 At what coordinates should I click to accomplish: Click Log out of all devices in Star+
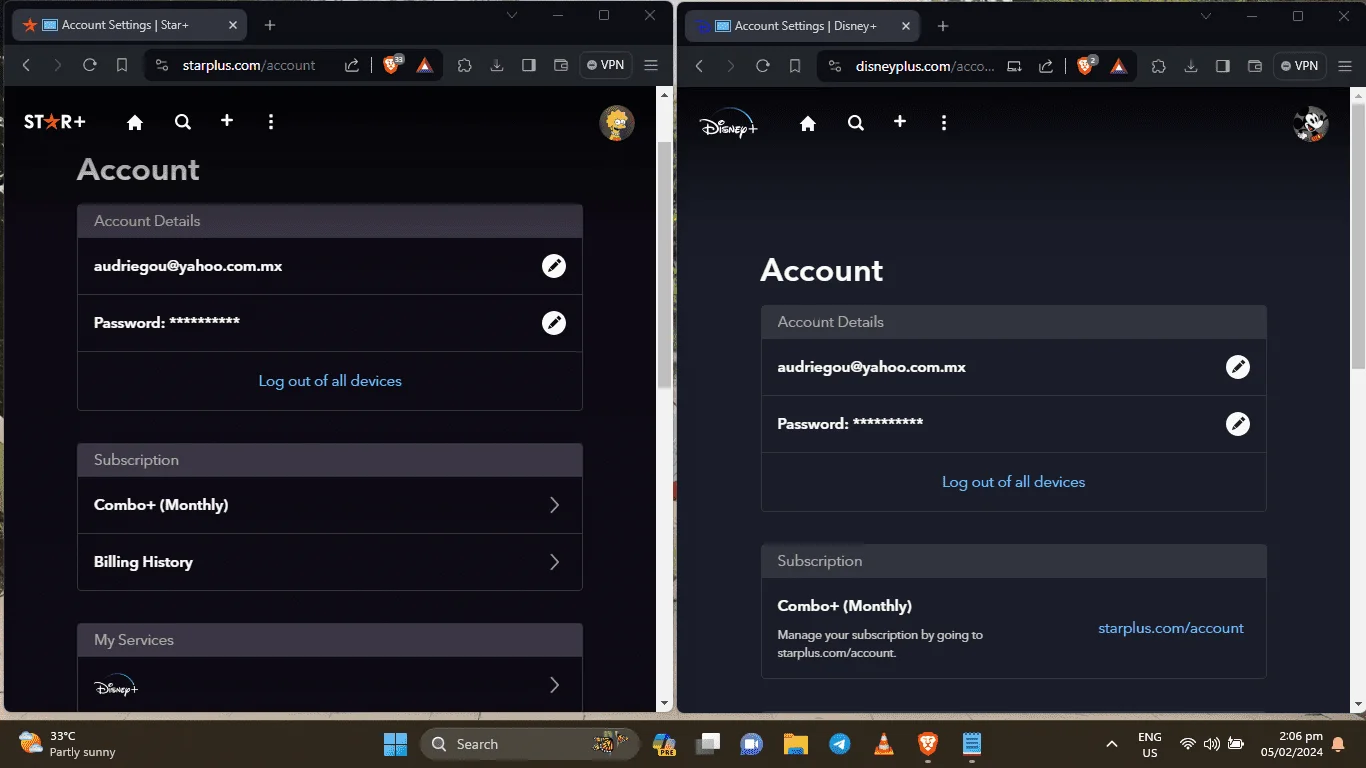tap(330, 381)
